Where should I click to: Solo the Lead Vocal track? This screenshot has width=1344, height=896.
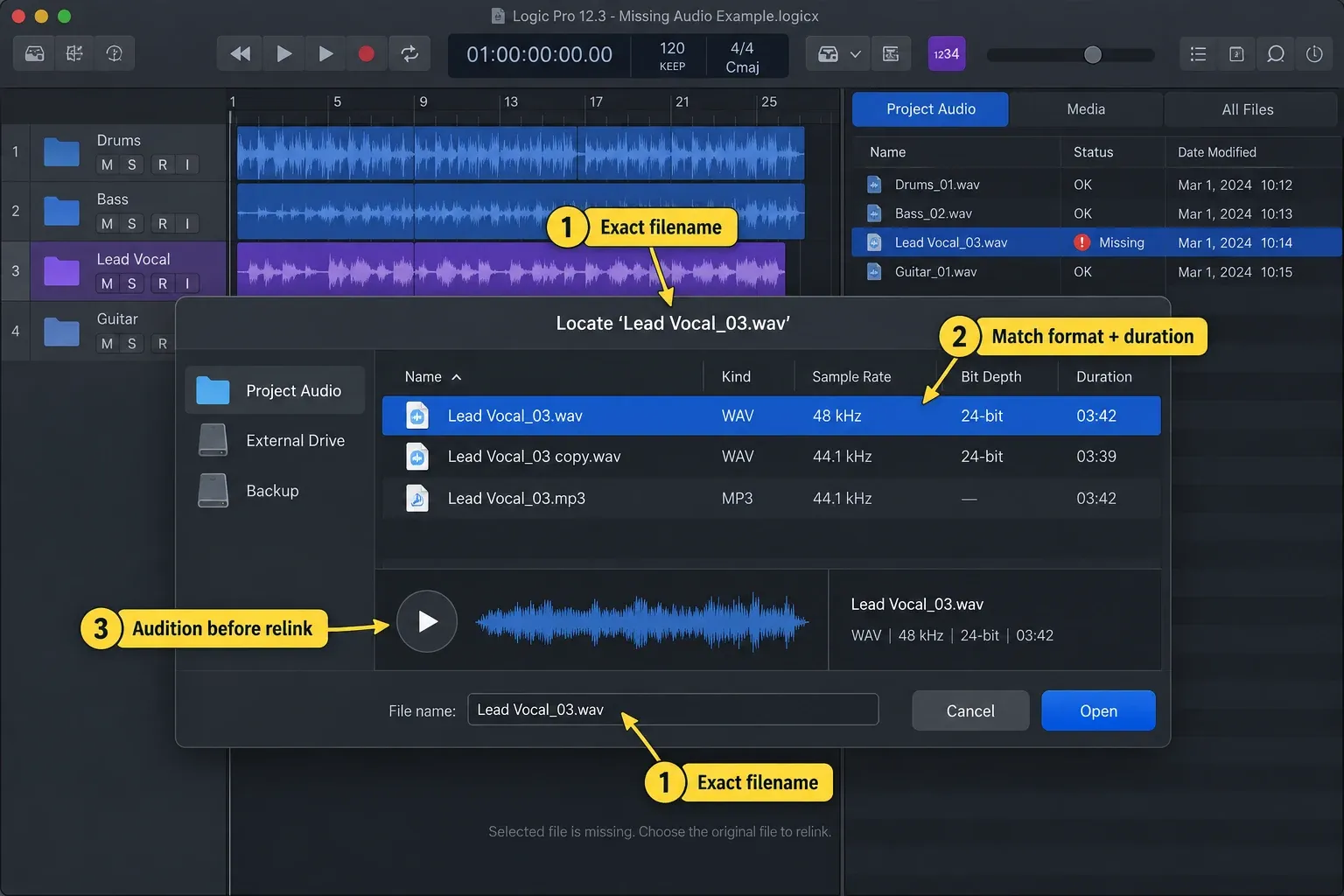coord(132,283)
